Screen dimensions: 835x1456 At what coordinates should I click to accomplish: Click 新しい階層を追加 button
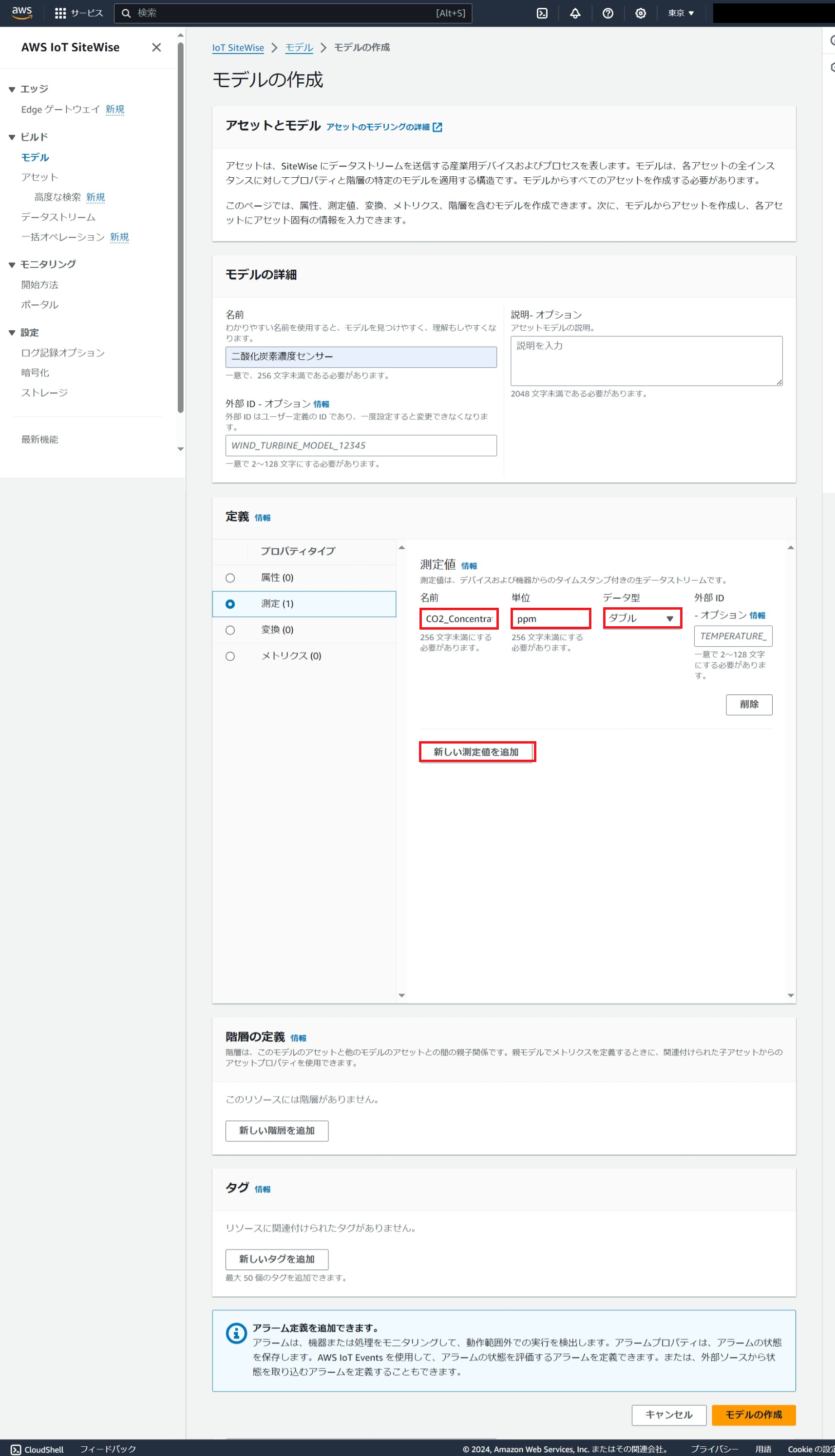tap(277, 1131)
